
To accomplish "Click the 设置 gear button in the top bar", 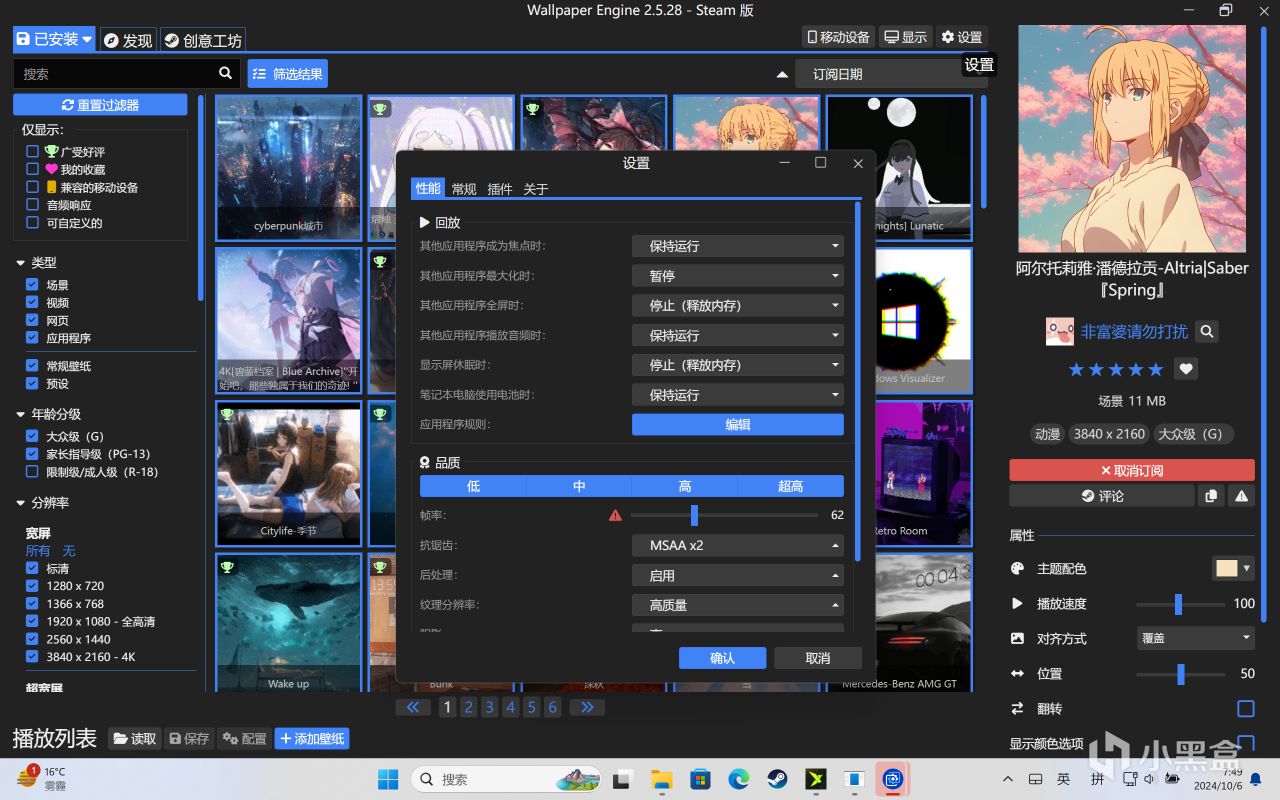I will pos(961,37).
